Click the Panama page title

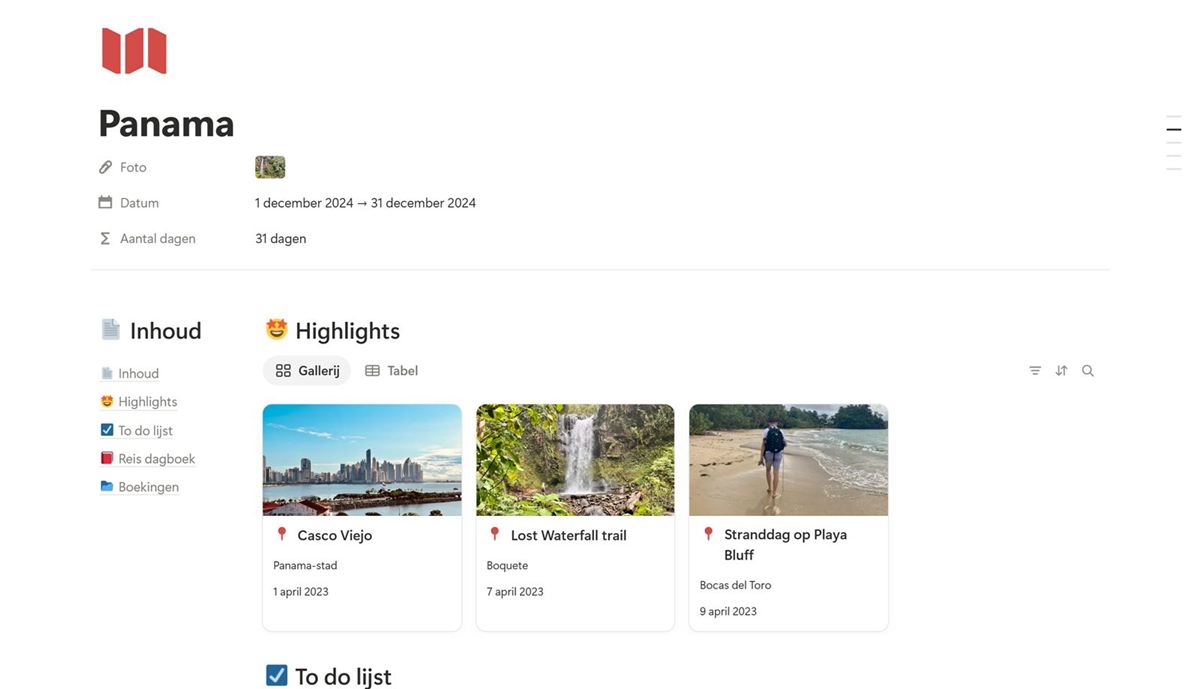click(x=166, y=123)
